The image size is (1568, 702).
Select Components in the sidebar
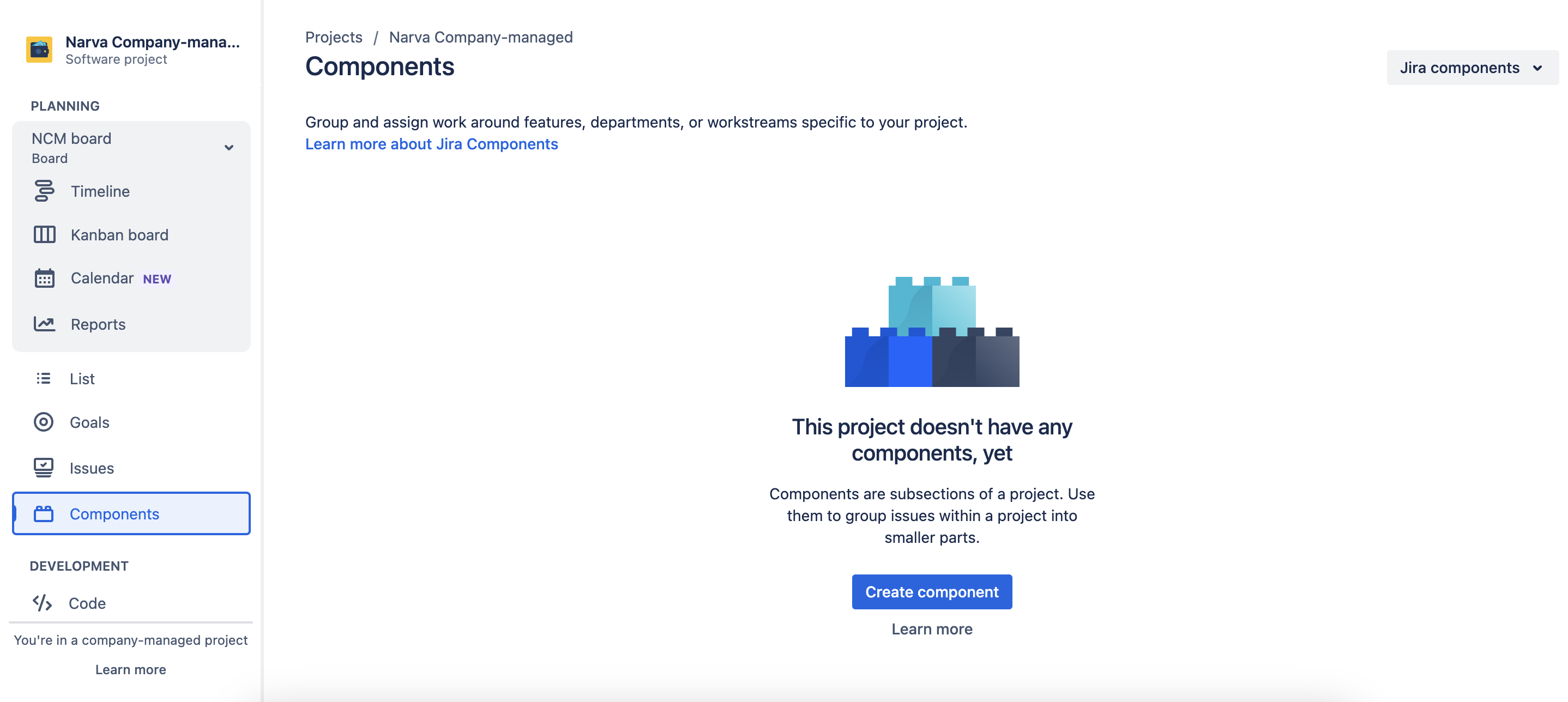point(114,514)
